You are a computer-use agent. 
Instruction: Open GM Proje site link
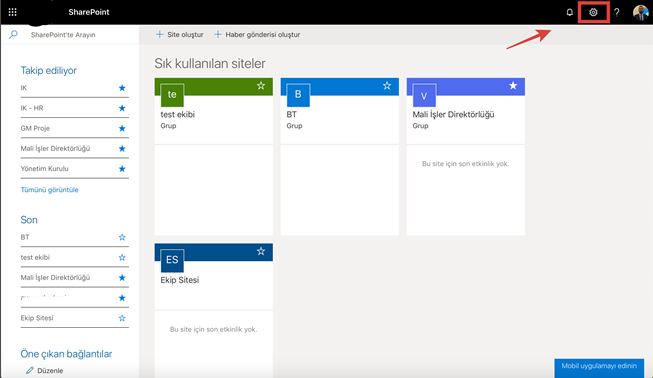click(35, 128)
